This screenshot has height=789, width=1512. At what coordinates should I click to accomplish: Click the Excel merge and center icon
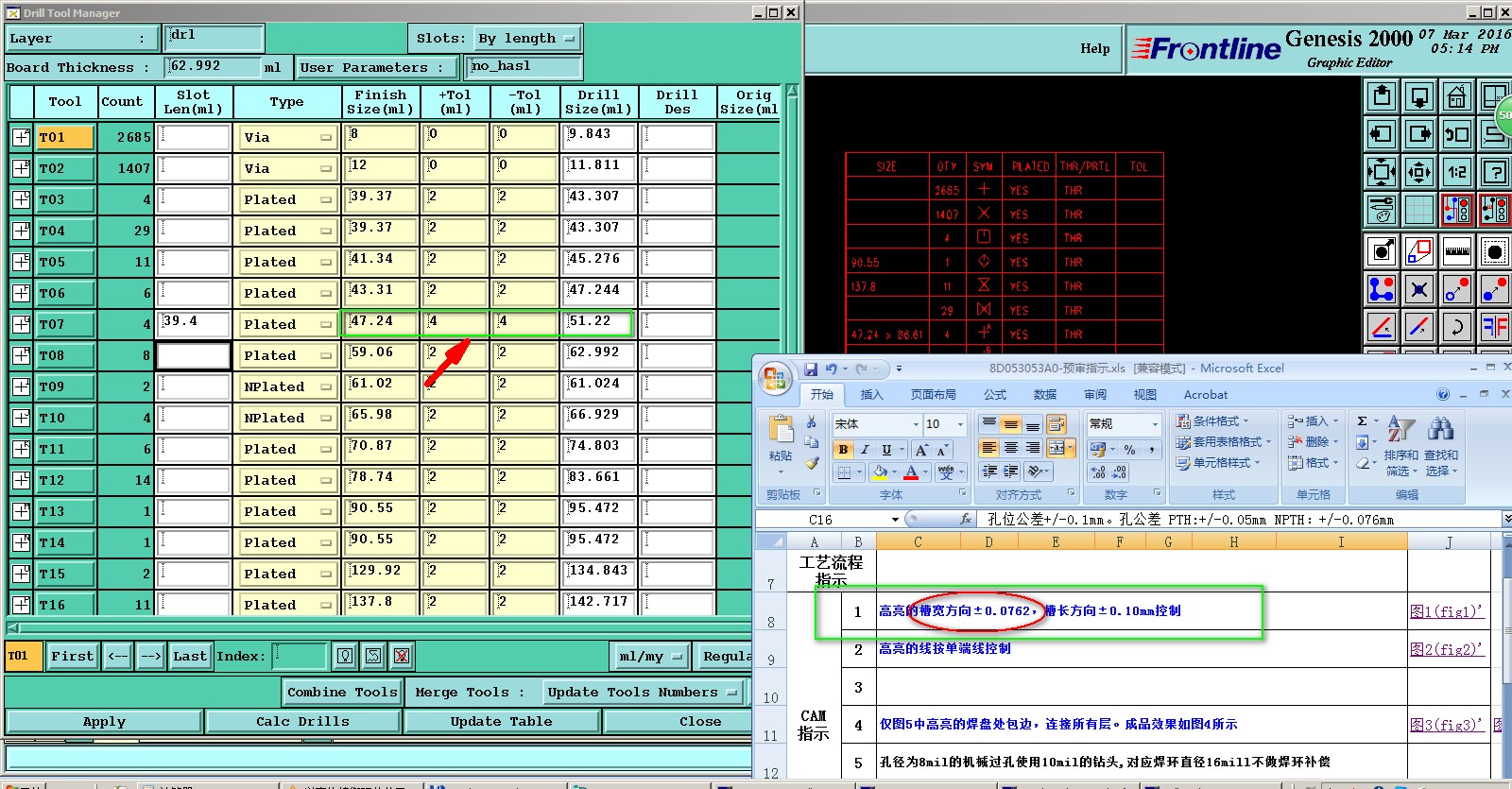coord(1057,448)
